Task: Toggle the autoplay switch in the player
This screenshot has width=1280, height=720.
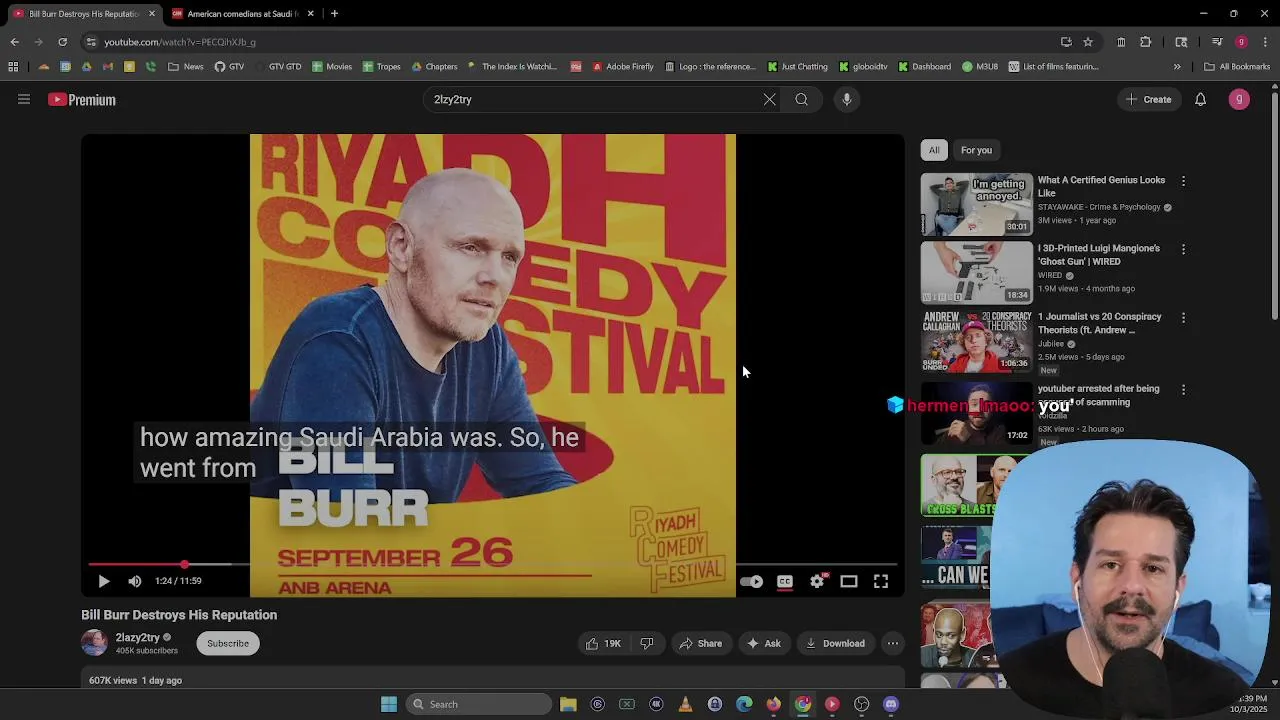Action: (752, 581)
